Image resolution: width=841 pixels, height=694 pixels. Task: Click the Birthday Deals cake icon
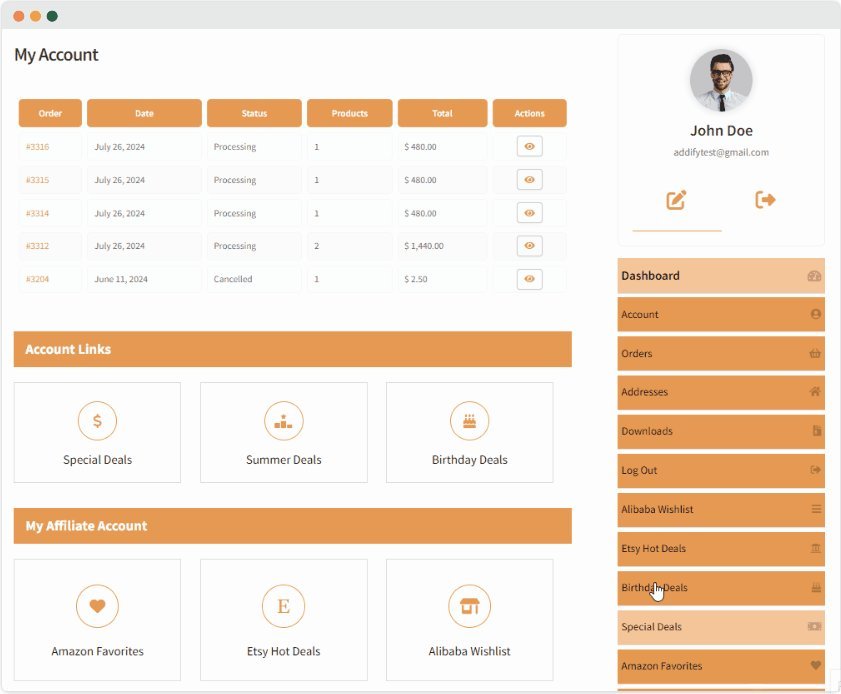(469, 420)
